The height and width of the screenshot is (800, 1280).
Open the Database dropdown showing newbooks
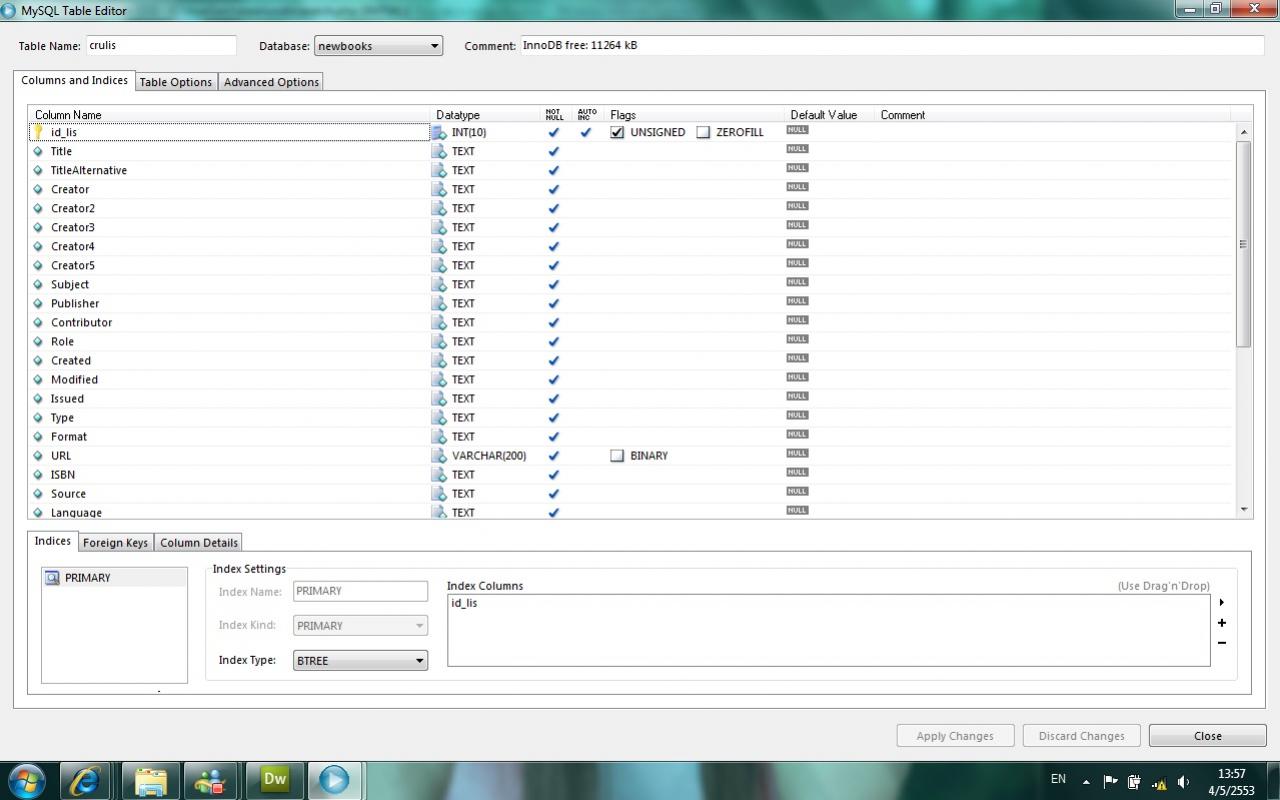coord(378,46)
